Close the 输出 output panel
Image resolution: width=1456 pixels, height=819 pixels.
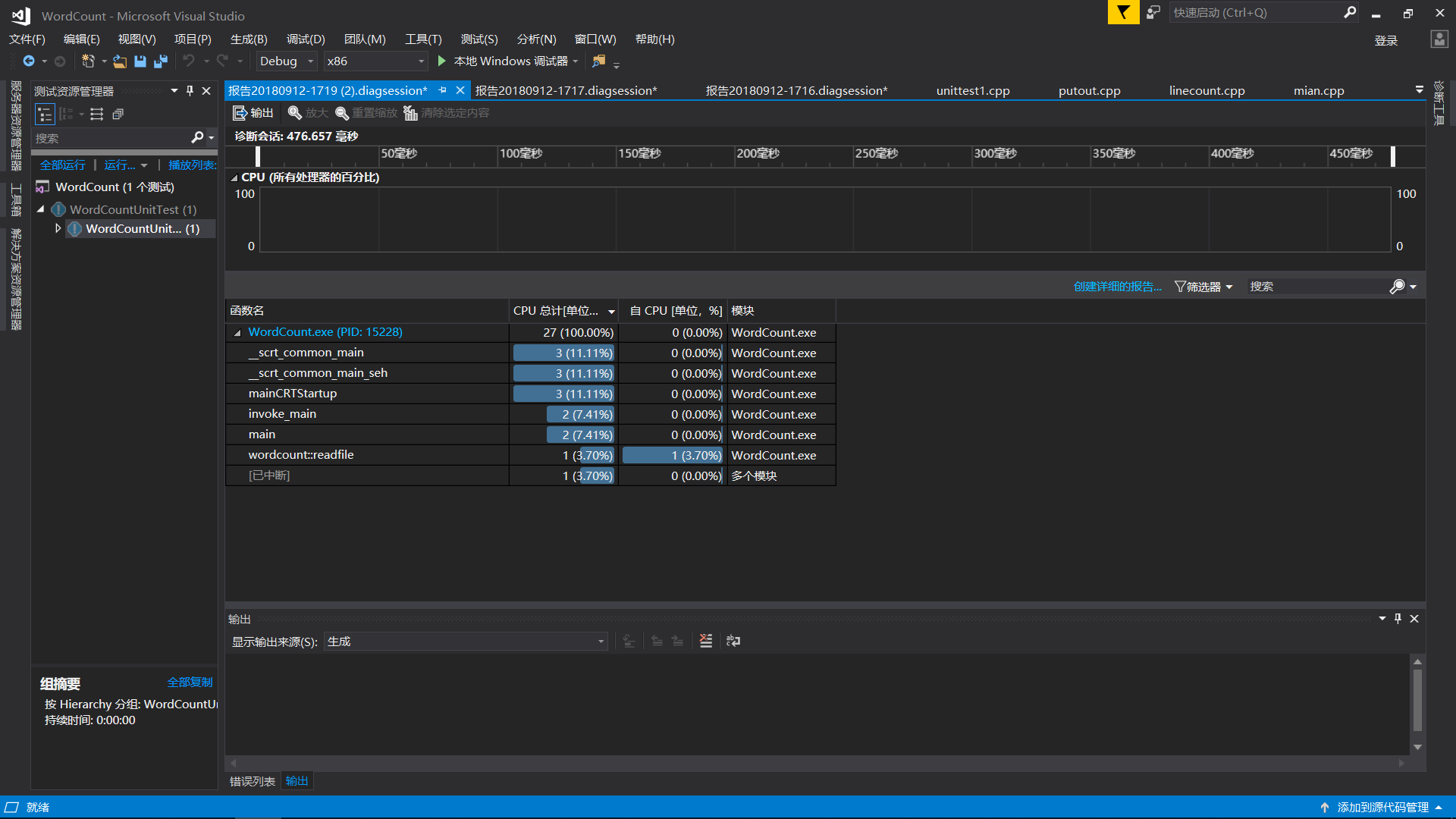coord(1414,619)
